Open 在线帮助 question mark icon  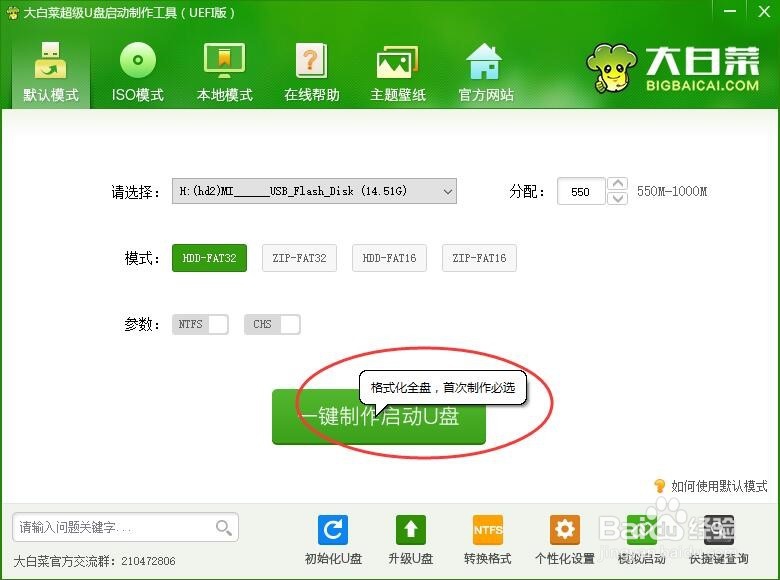[x=312, y=61]
